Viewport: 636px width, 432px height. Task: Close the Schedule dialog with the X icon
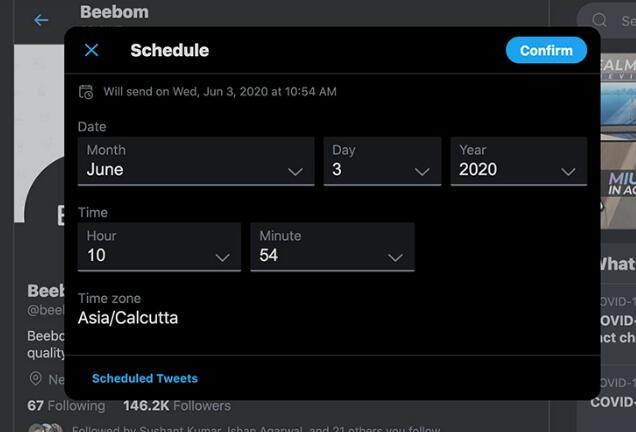[91, 50]
